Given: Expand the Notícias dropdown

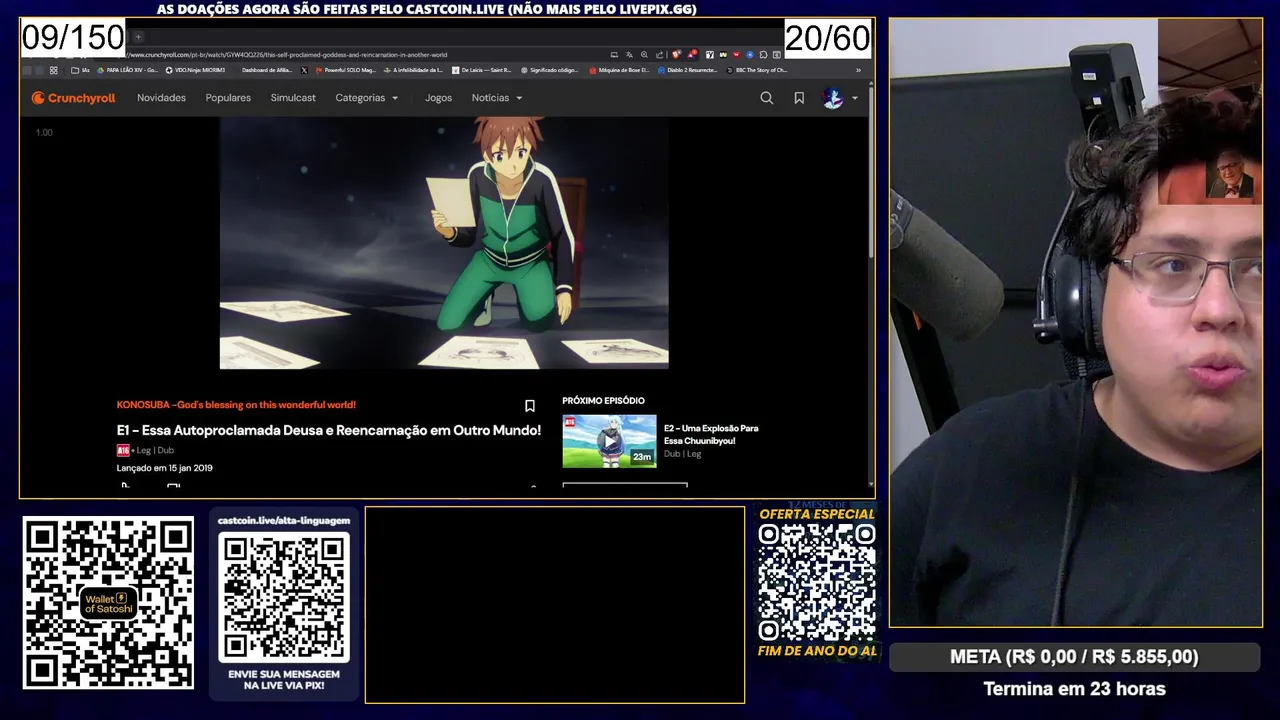Looking at the screenshot, I should [x=497, y=98].
